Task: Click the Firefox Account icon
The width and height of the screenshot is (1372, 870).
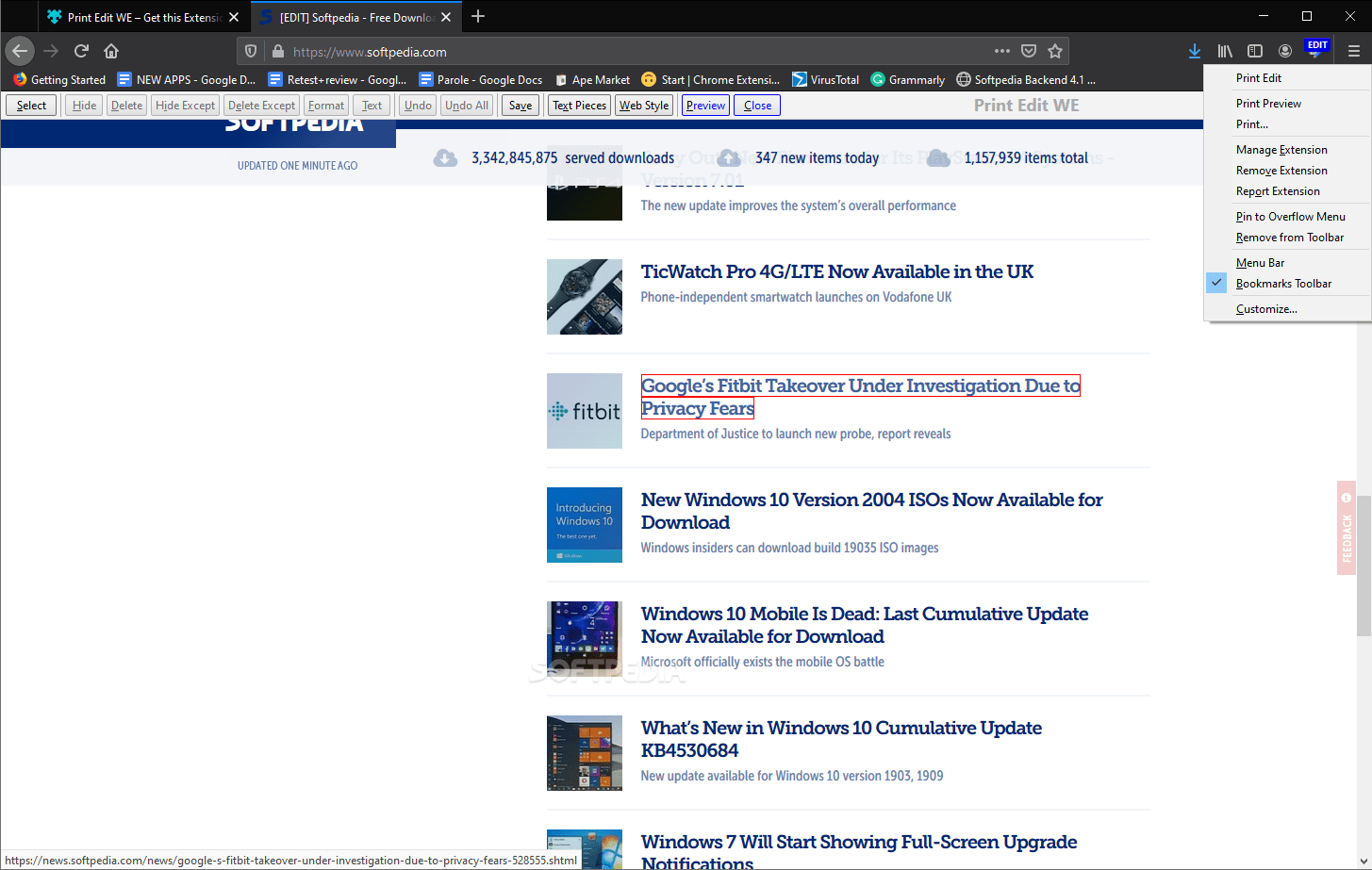Action: pos(1285,50)
